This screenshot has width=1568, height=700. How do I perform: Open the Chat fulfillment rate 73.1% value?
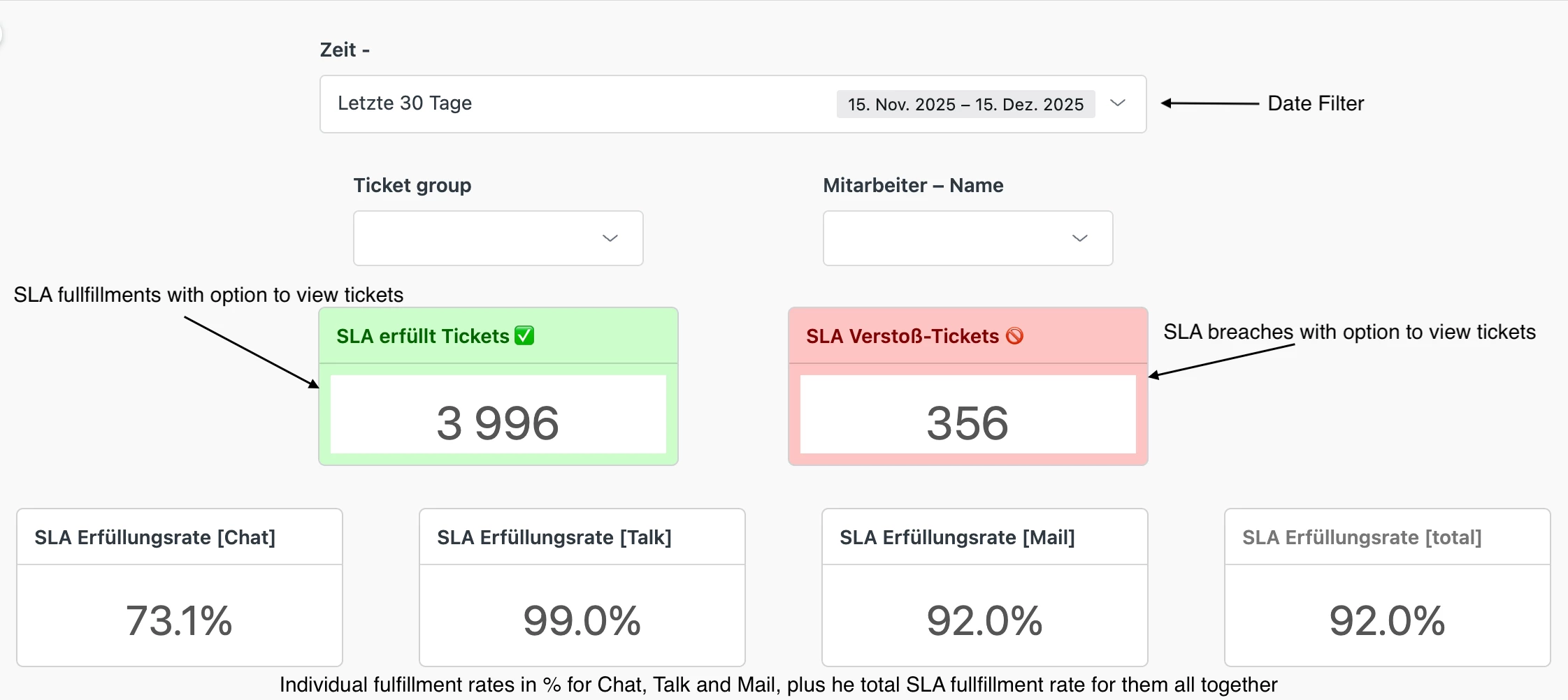click(x=179, y=620)
